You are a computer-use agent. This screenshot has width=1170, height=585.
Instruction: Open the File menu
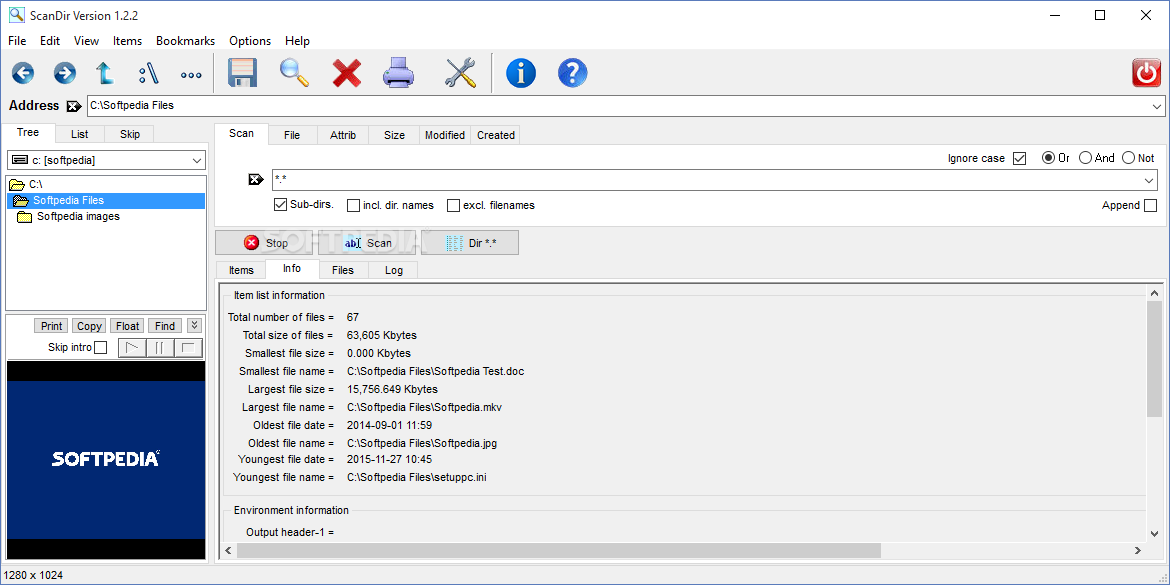[x=17, y=41]
